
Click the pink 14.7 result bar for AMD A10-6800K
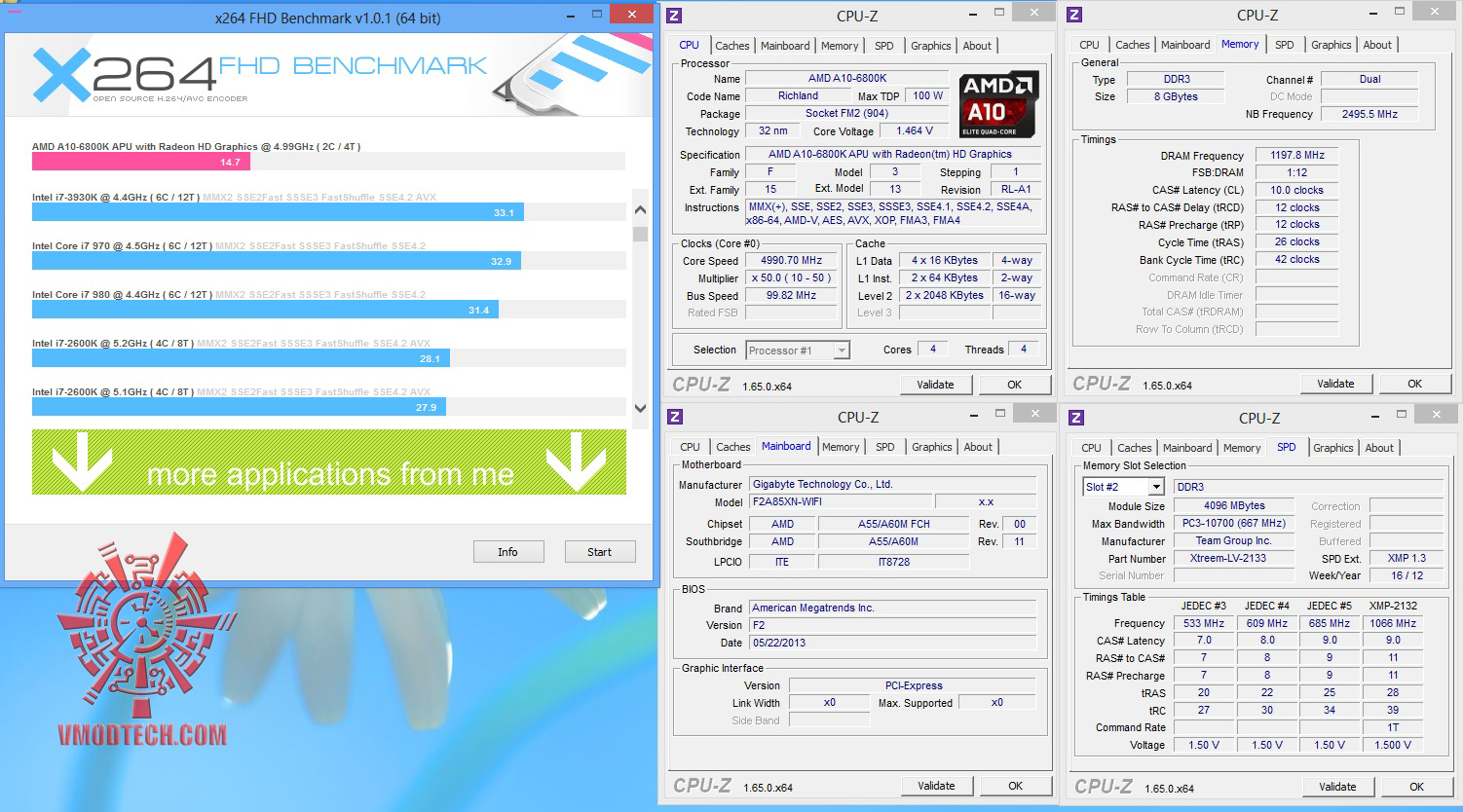point(141,163)
